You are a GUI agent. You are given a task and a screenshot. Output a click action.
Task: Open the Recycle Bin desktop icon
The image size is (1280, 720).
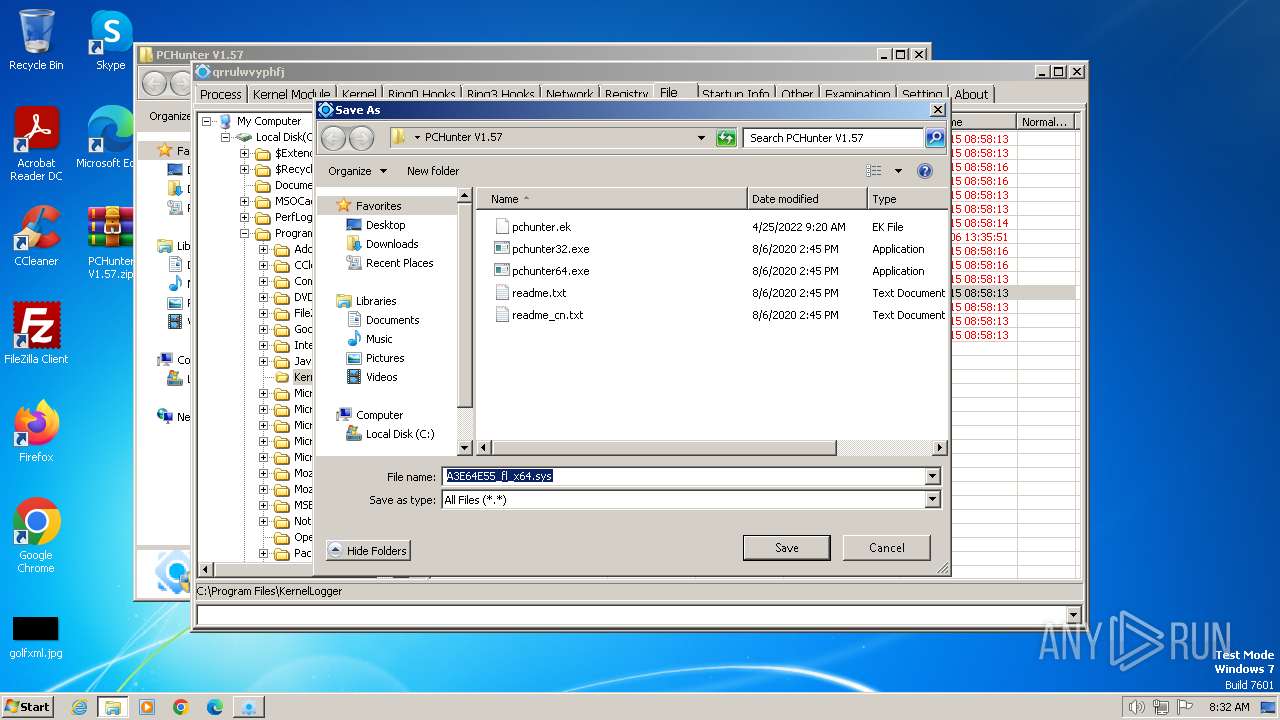[36, 40]
